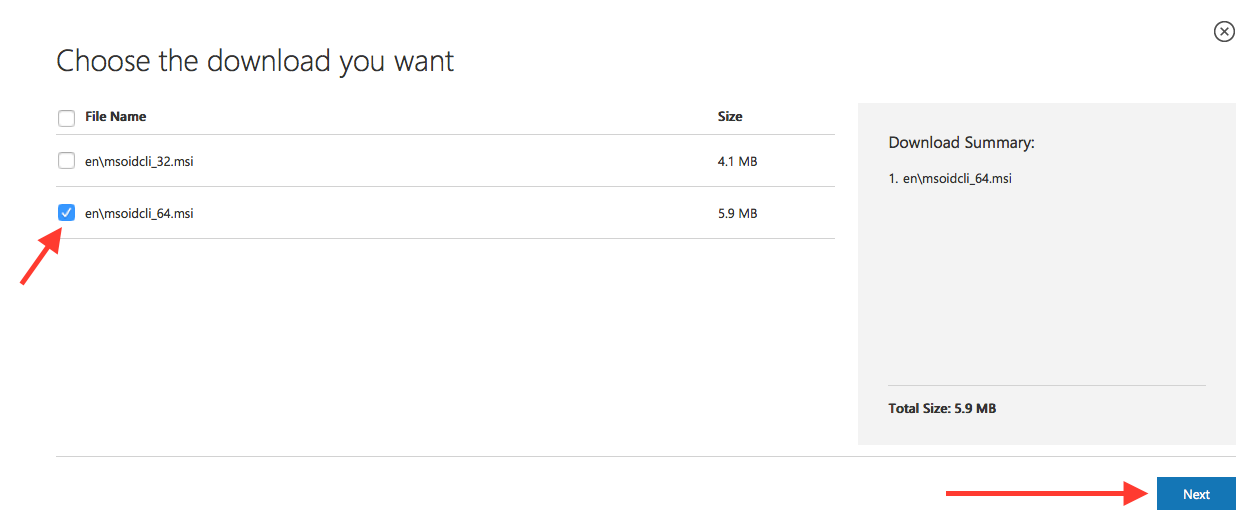Select the en\msoidcli_32.msi file name text
1255x525 pixels.
[x=139, y=160]
